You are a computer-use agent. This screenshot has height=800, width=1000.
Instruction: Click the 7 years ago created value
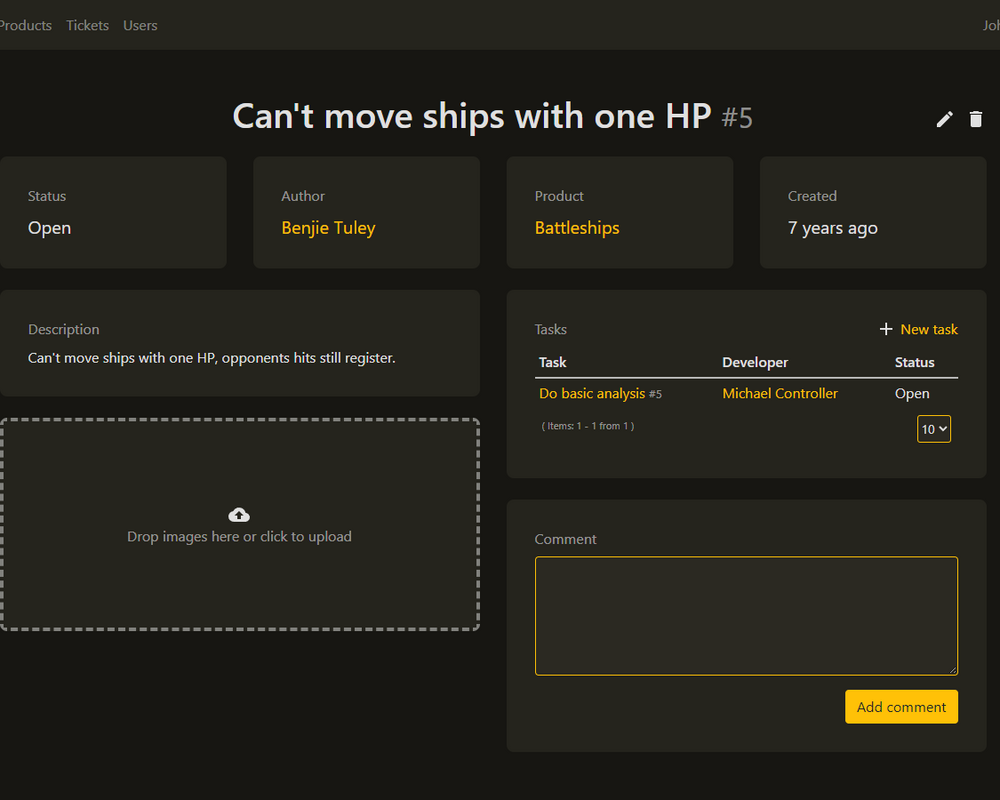[x=832, y=228]
